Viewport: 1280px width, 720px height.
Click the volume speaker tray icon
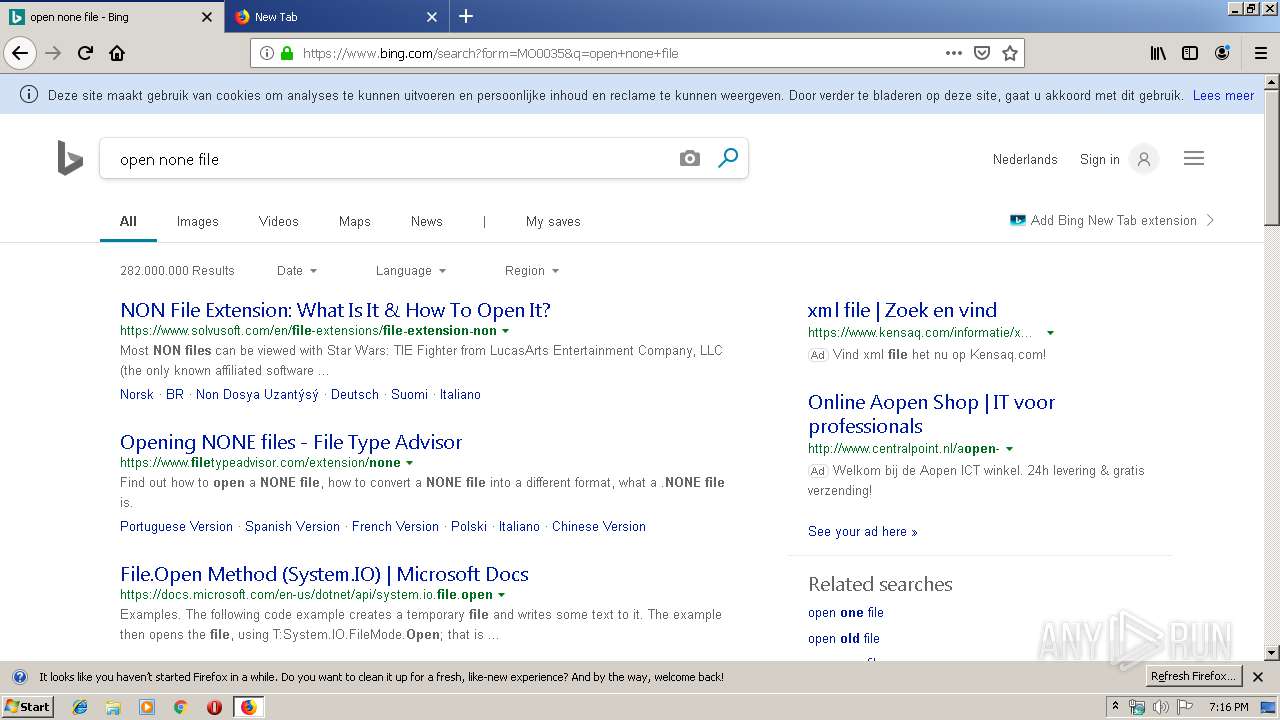(x=1160, y=707)
